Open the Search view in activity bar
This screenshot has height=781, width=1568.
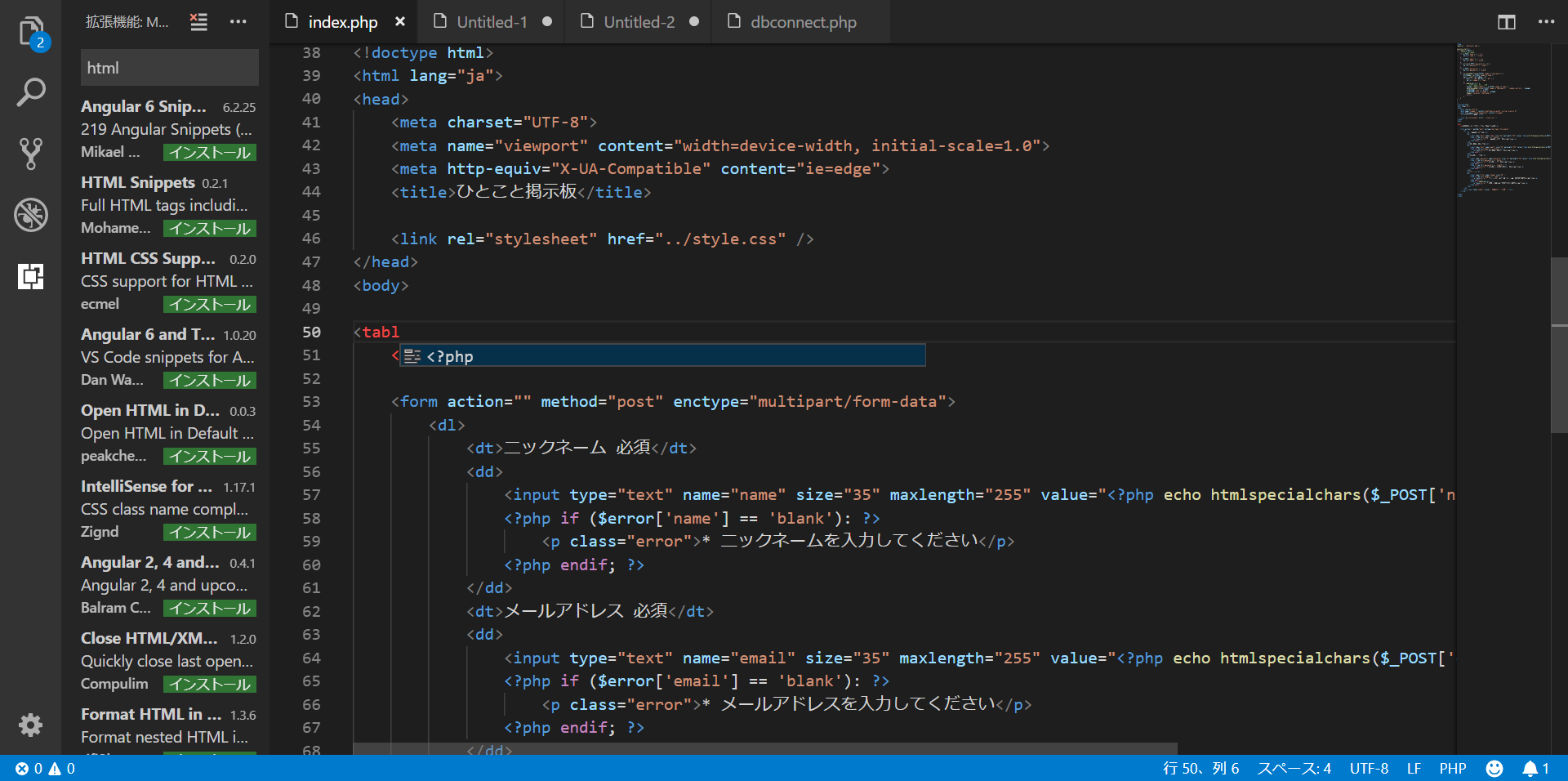pyautogui.click(x=30, y=91)
